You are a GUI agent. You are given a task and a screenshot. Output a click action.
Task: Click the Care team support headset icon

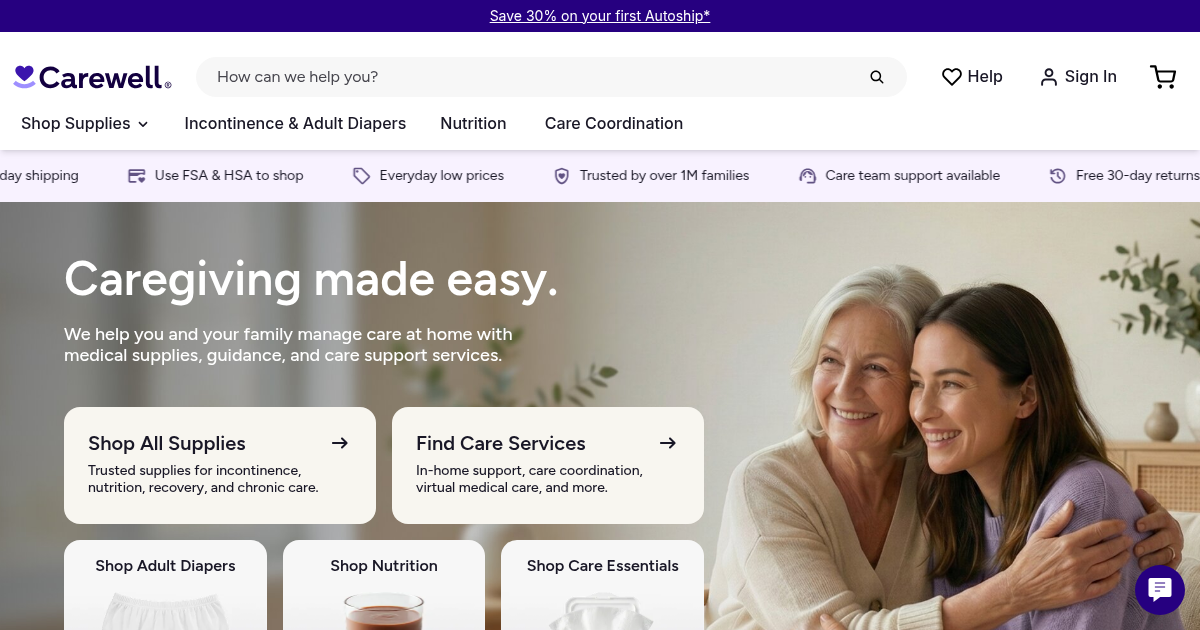coord(808,176)
